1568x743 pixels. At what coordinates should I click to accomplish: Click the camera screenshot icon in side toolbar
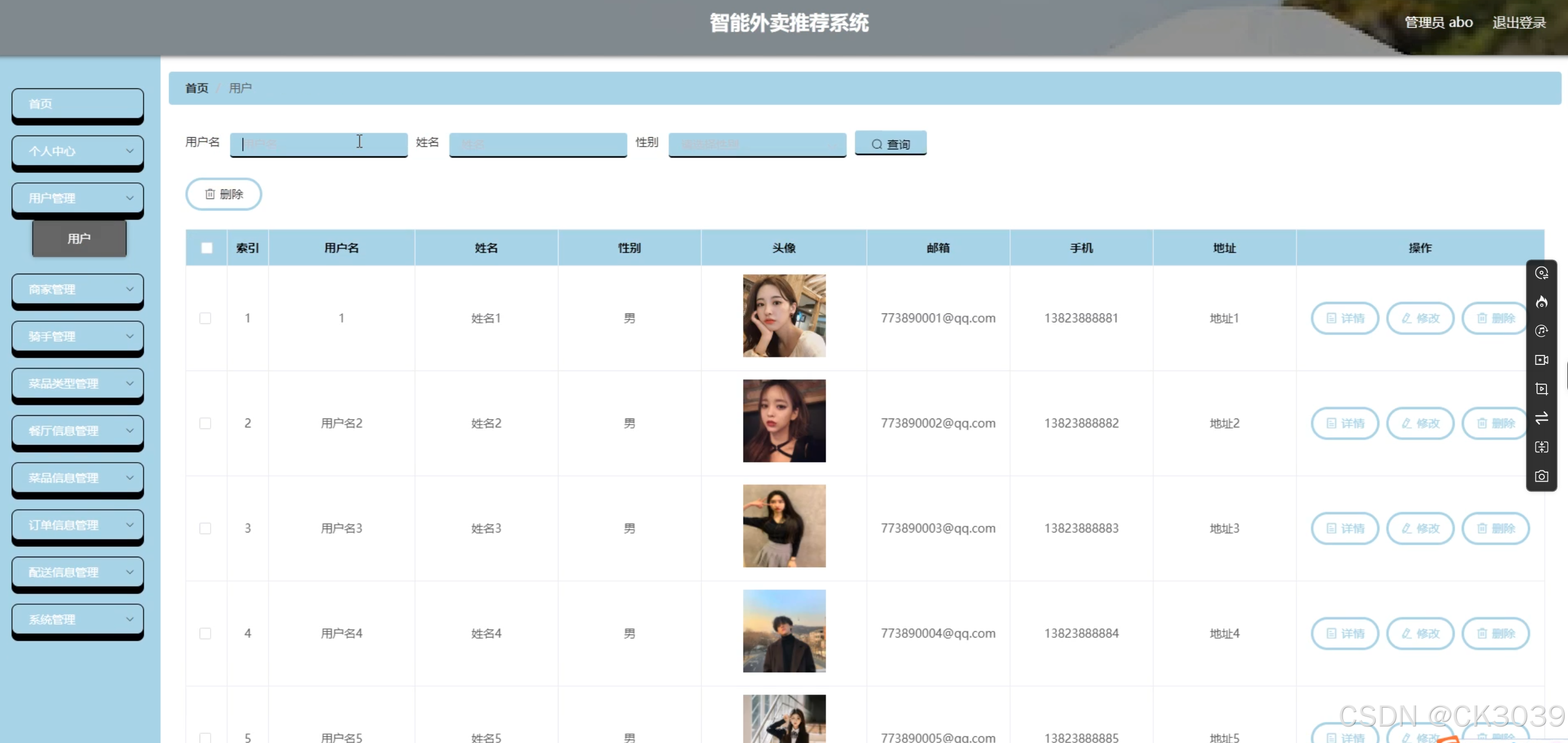coord(1541,477)
